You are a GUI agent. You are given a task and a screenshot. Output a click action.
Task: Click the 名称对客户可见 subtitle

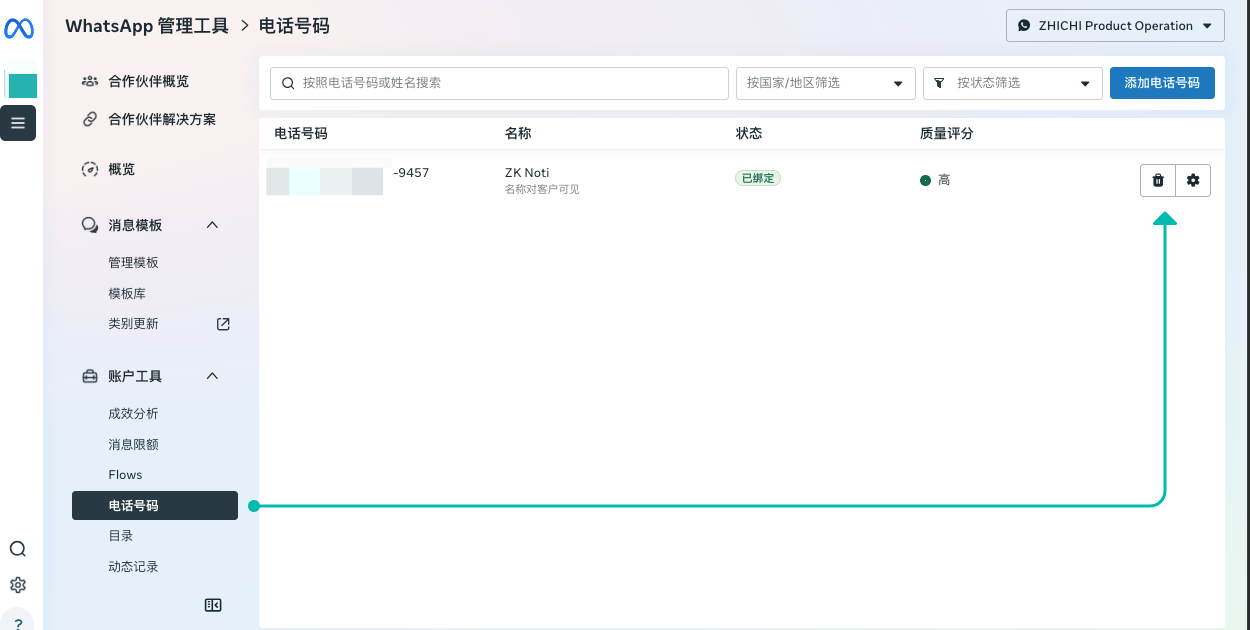point(542,189)
